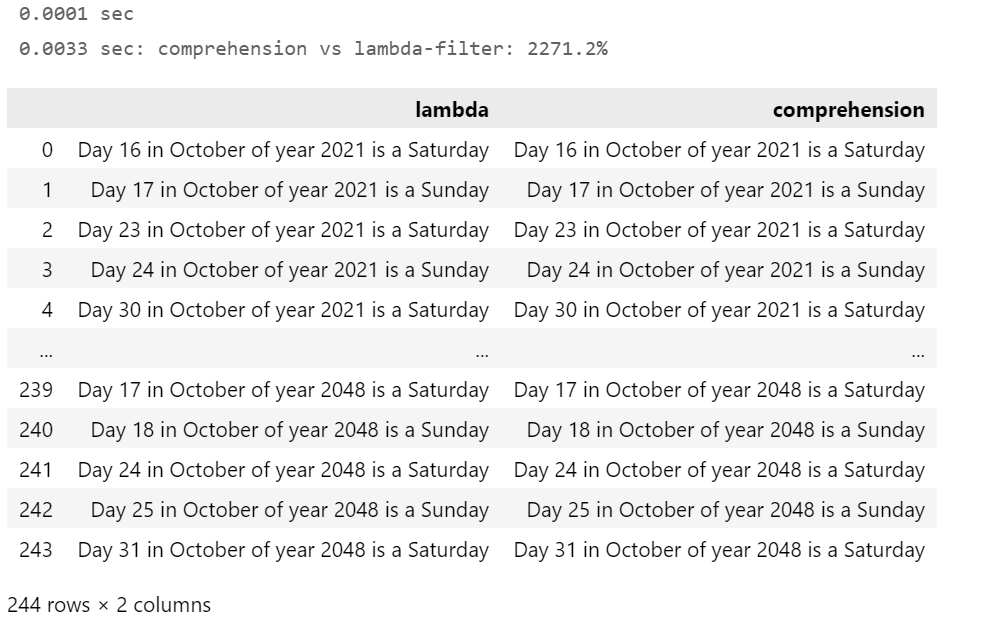Click the lambda column header
The width and height of the screenshot is (1006, 643).
452,110
